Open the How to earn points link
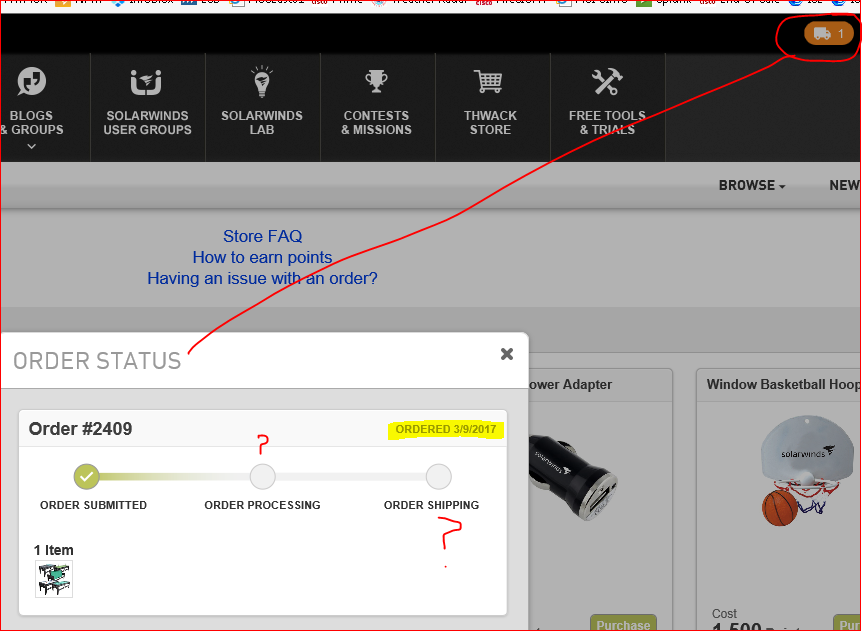 tap(262, 257)
